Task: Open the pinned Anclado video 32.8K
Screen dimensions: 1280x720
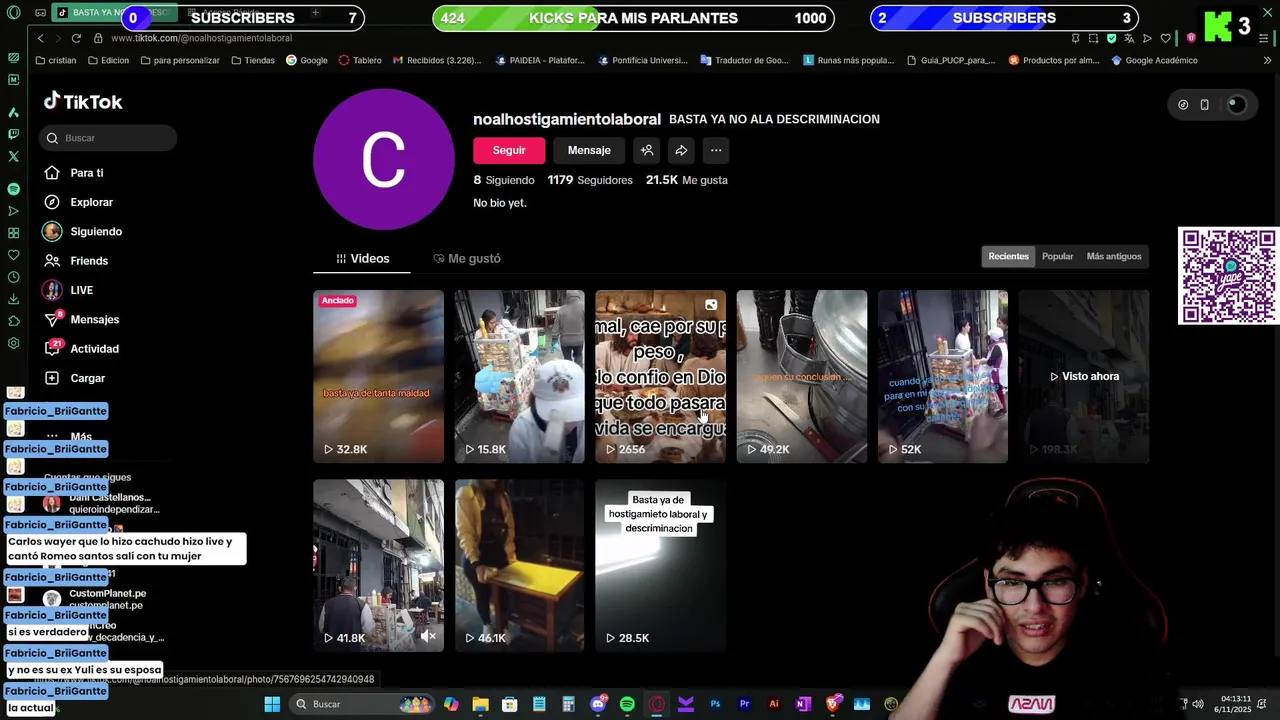Action: click(378, 376)
